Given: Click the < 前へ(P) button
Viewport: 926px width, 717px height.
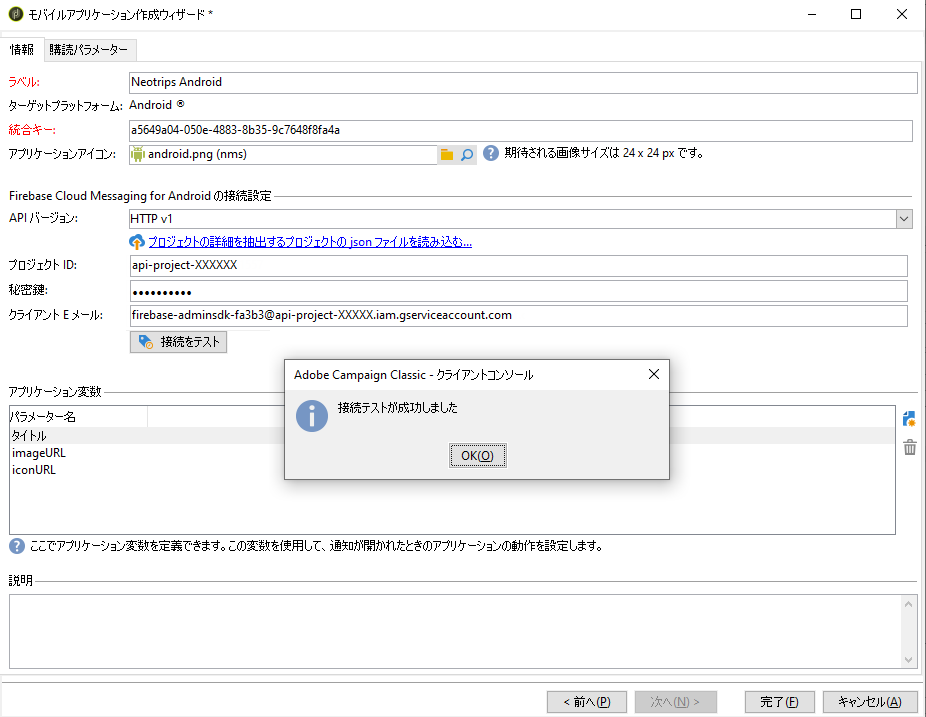Looking at the screenshot, I should coord(586,702).
